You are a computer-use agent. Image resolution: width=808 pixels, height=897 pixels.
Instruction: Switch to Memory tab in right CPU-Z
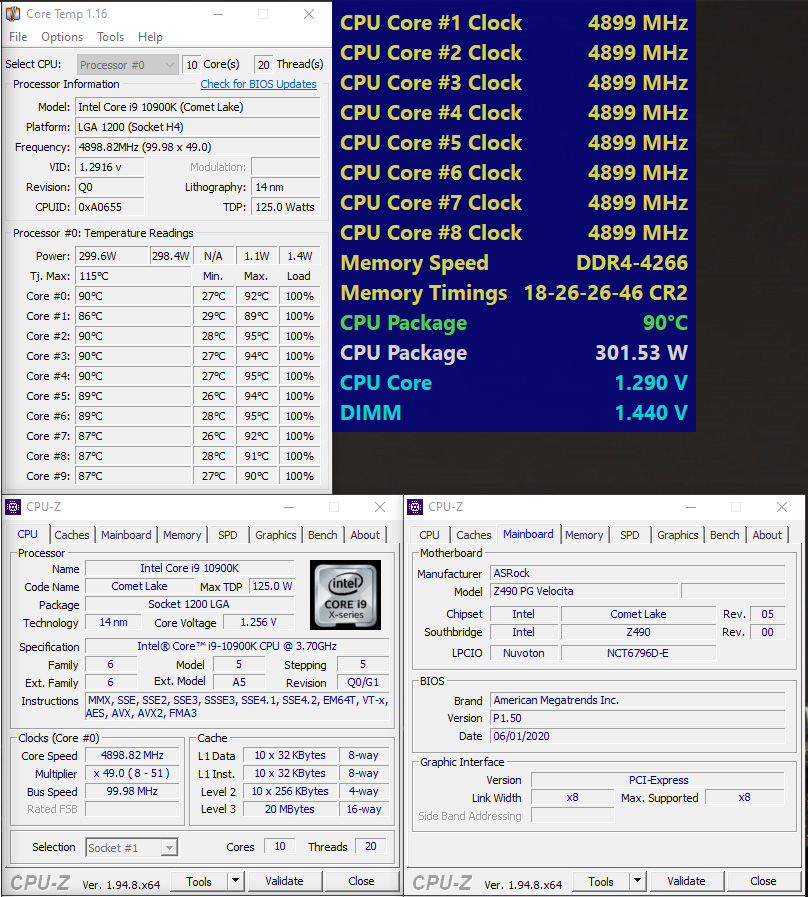[584, 535]
